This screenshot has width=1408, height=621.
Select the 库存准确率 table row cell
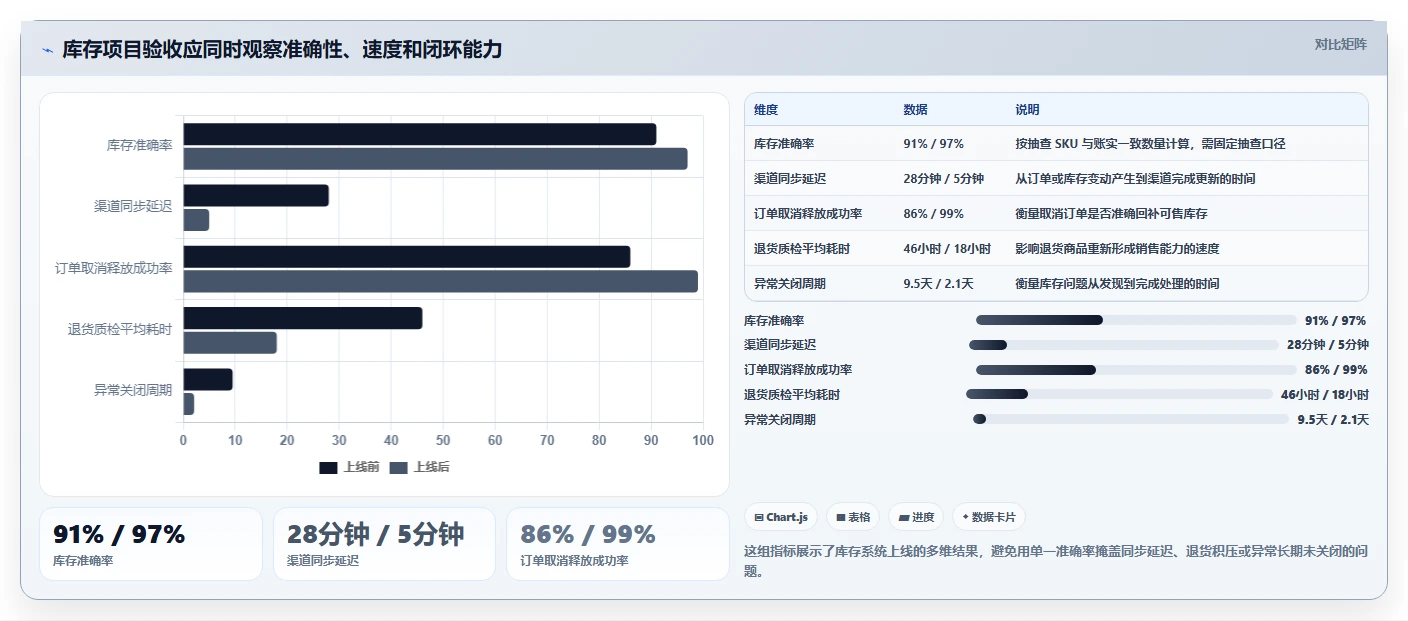[x=784, y=144]
